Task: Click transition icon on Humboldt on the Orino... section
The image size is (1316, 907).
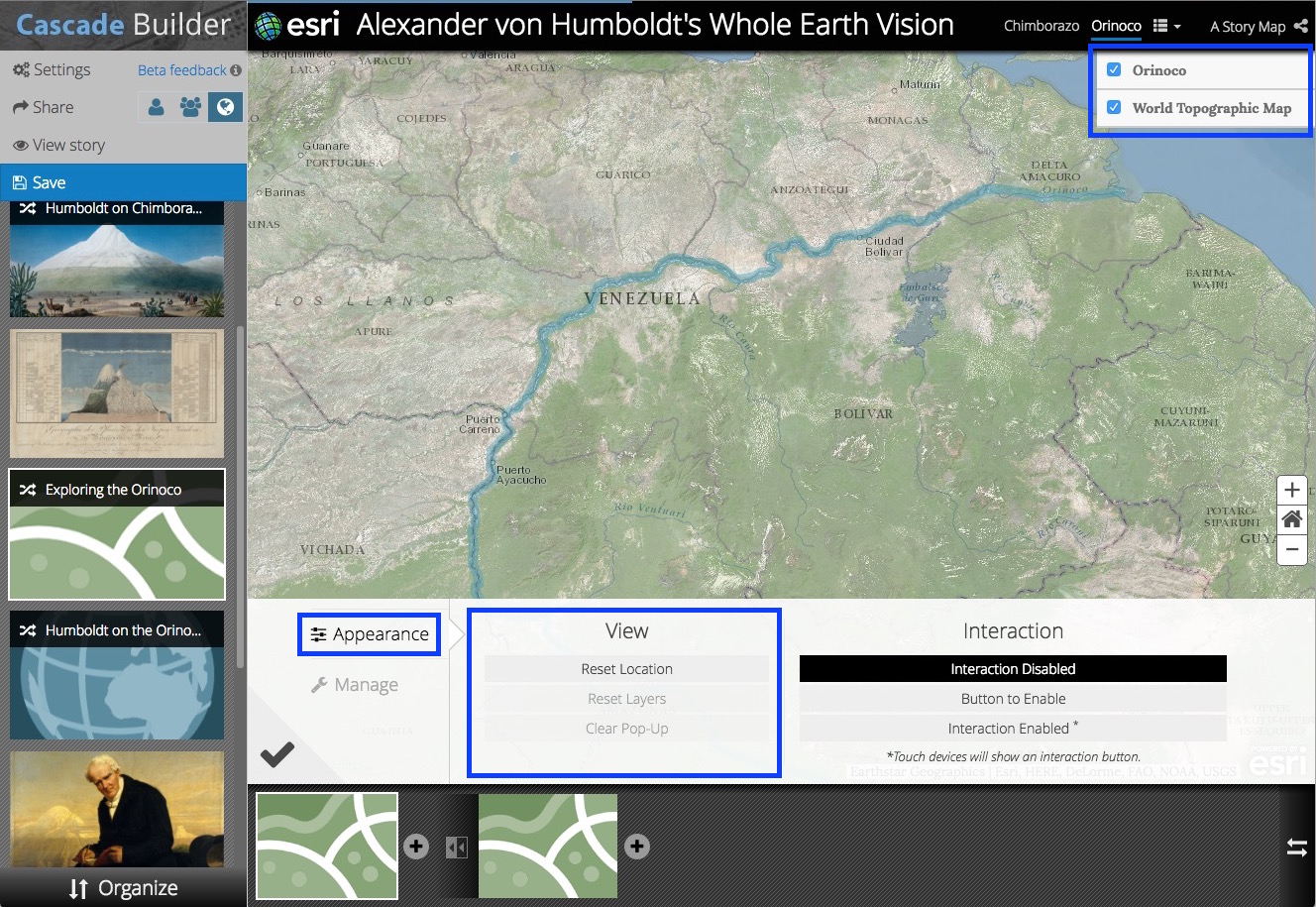Action: click(x=28, y=630)
